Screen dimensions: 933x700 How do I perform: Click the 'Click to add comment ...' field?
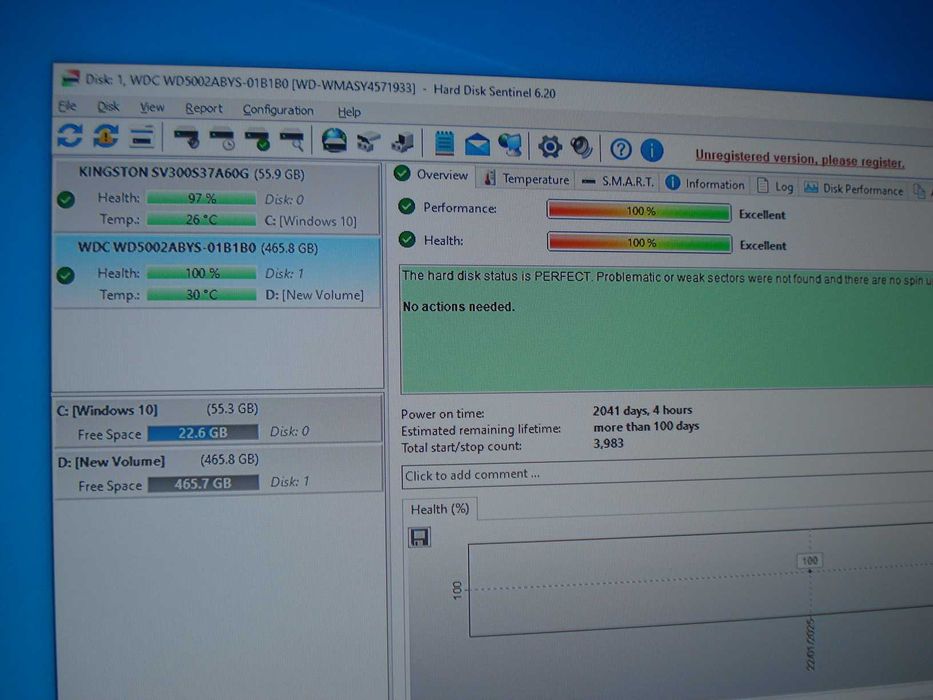[x=667, y=473]
